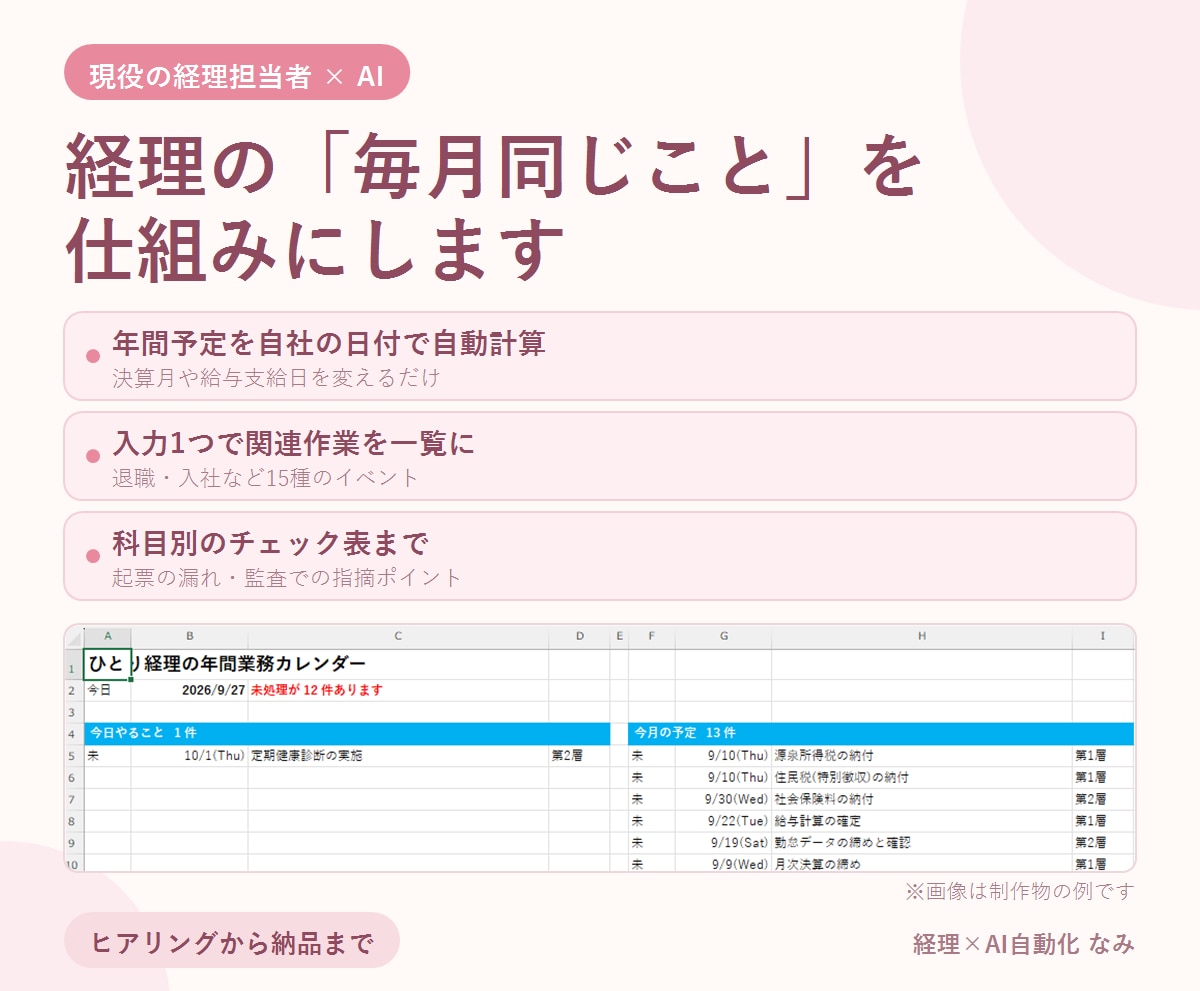Select column H header in the spreadsheet
The image size is (1200, 991).
[x=922, y=636]
